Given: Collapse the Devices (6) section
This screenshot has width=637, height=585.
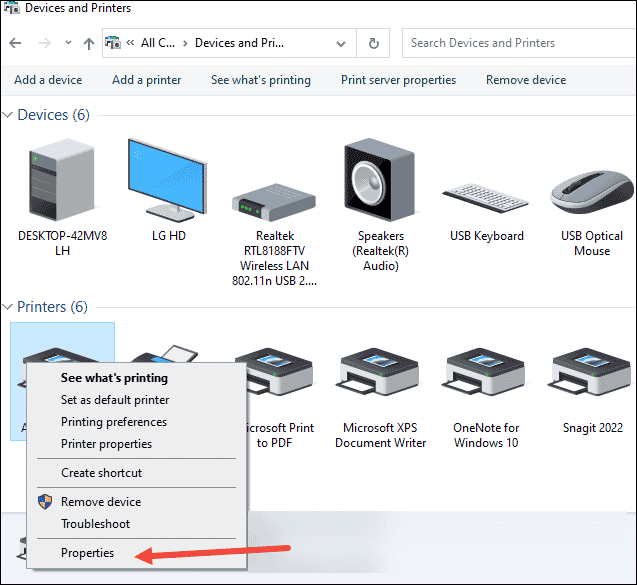Looking at the screenshot, I should 7,115.
